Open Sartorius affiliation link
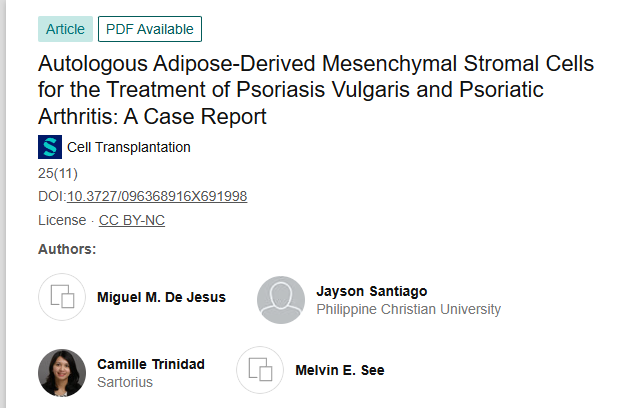 125,382
